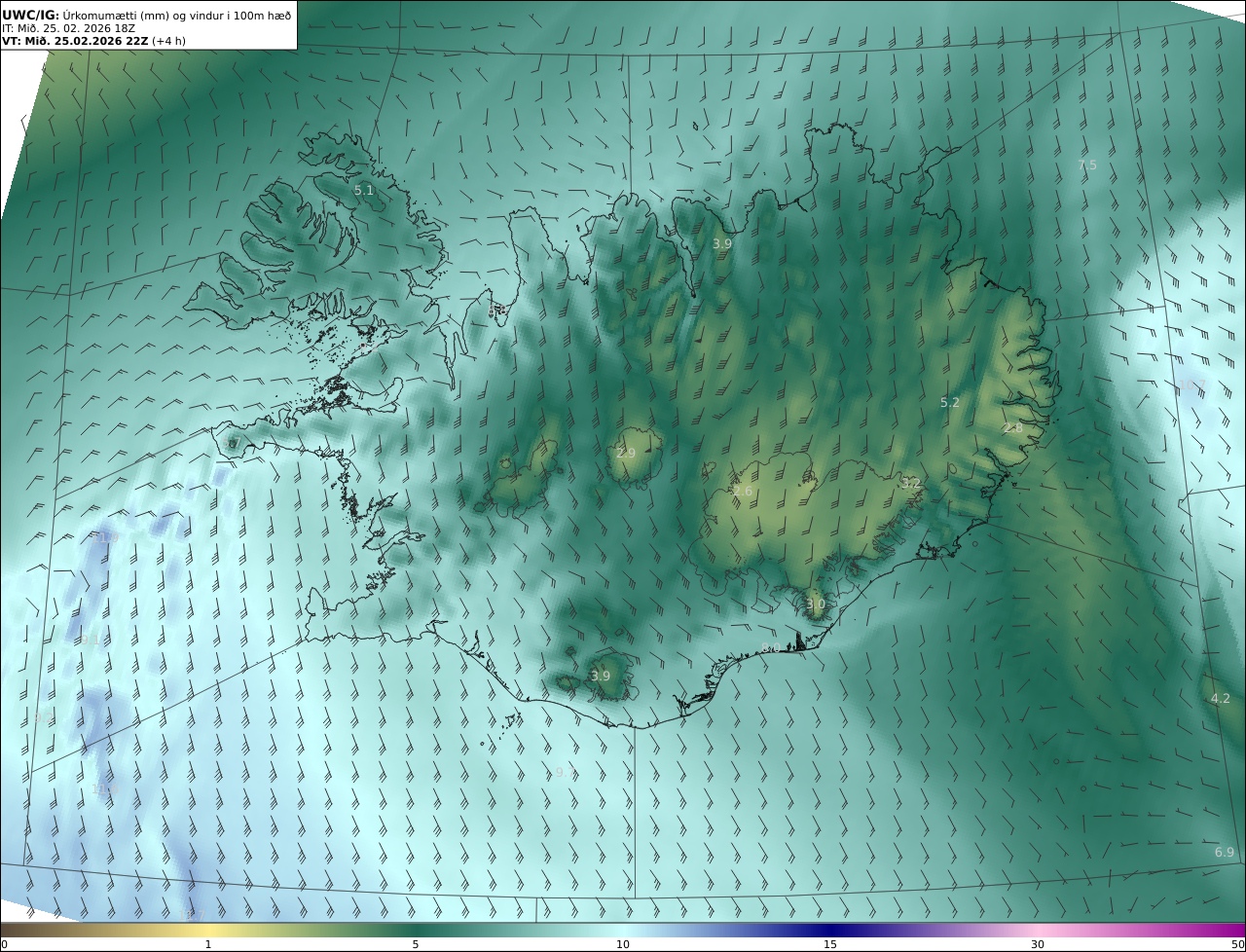
Task: Click the colour scale tick label 15
Action: point(830,944)
